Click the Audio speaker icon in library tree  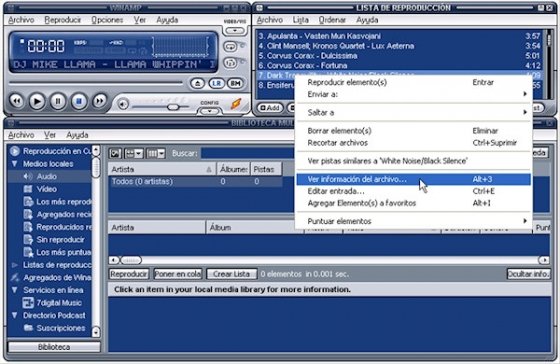(x=28, y=176)
